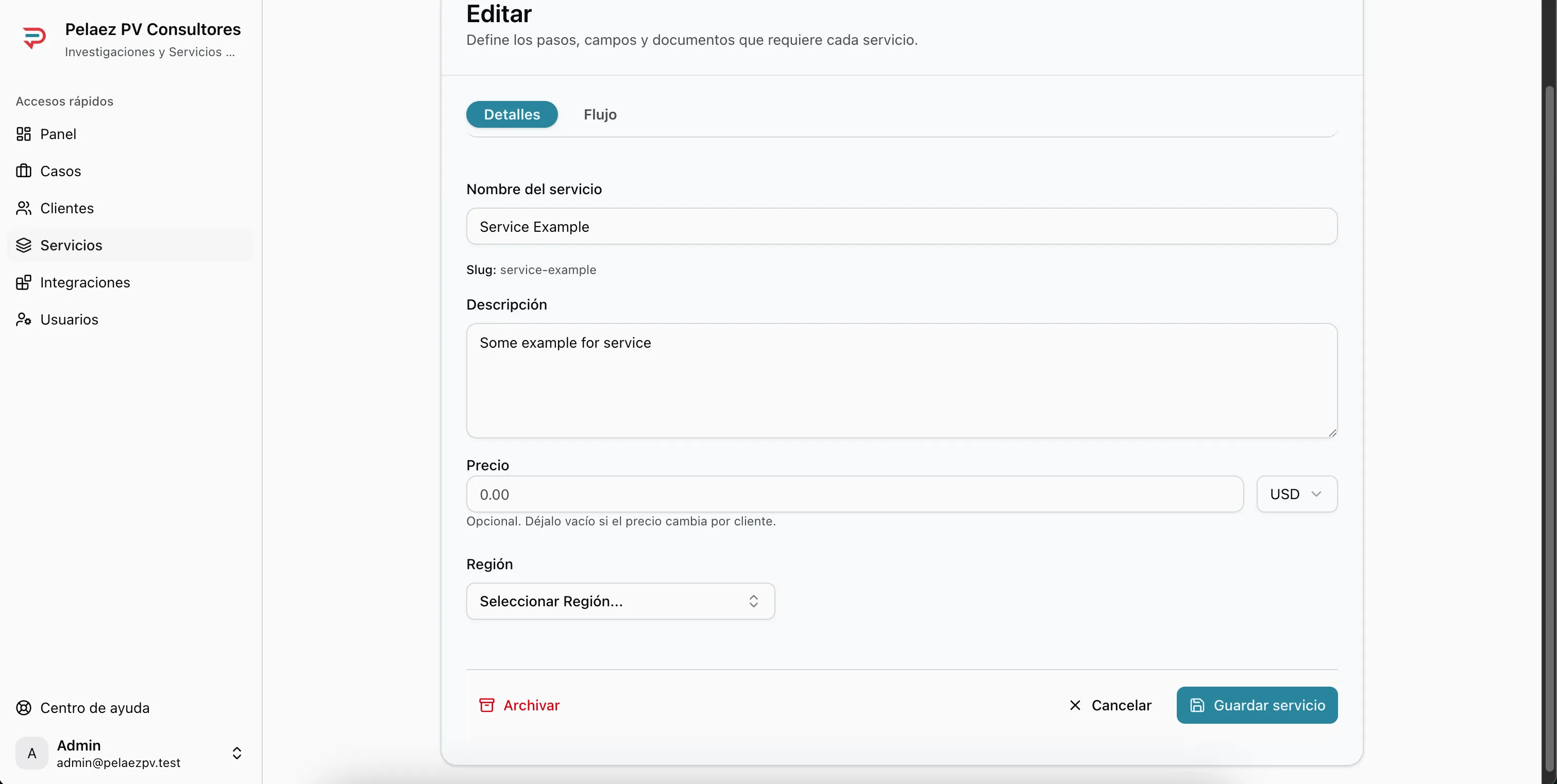Switch to the Flujo tab
This screenshot has width=1557, height=784.
pos(600,115)
